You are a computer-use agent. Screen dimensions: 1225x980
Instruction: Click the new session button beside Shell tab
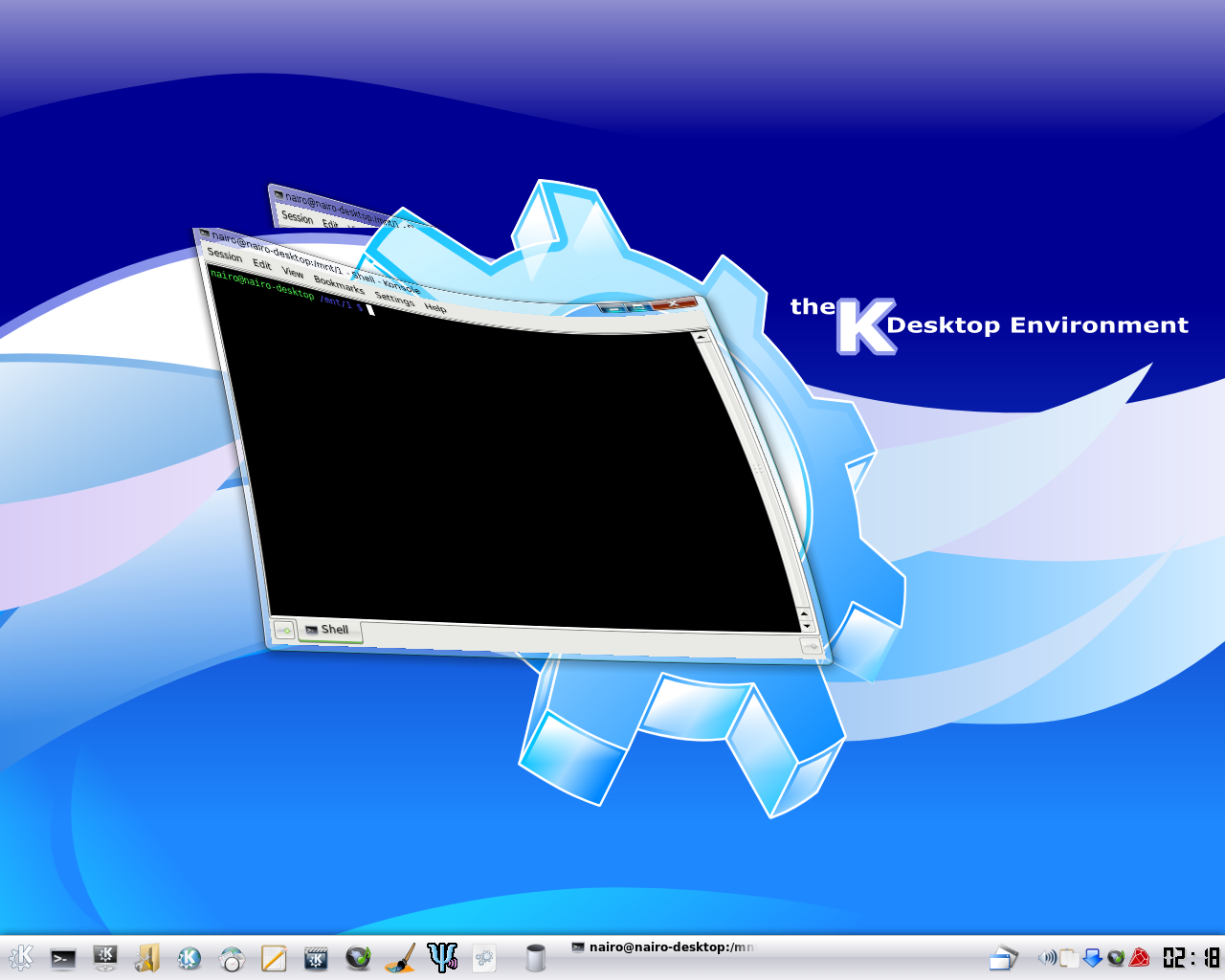[x=284, y=631]
